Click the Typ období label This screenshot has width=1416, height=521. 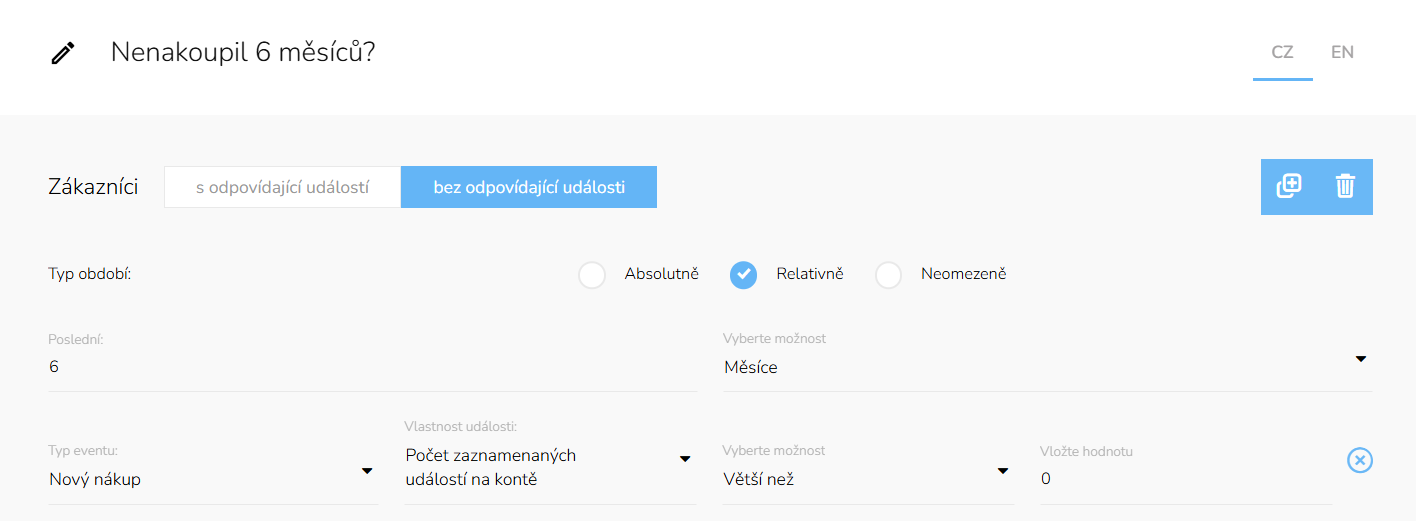(x=90, y=274)
